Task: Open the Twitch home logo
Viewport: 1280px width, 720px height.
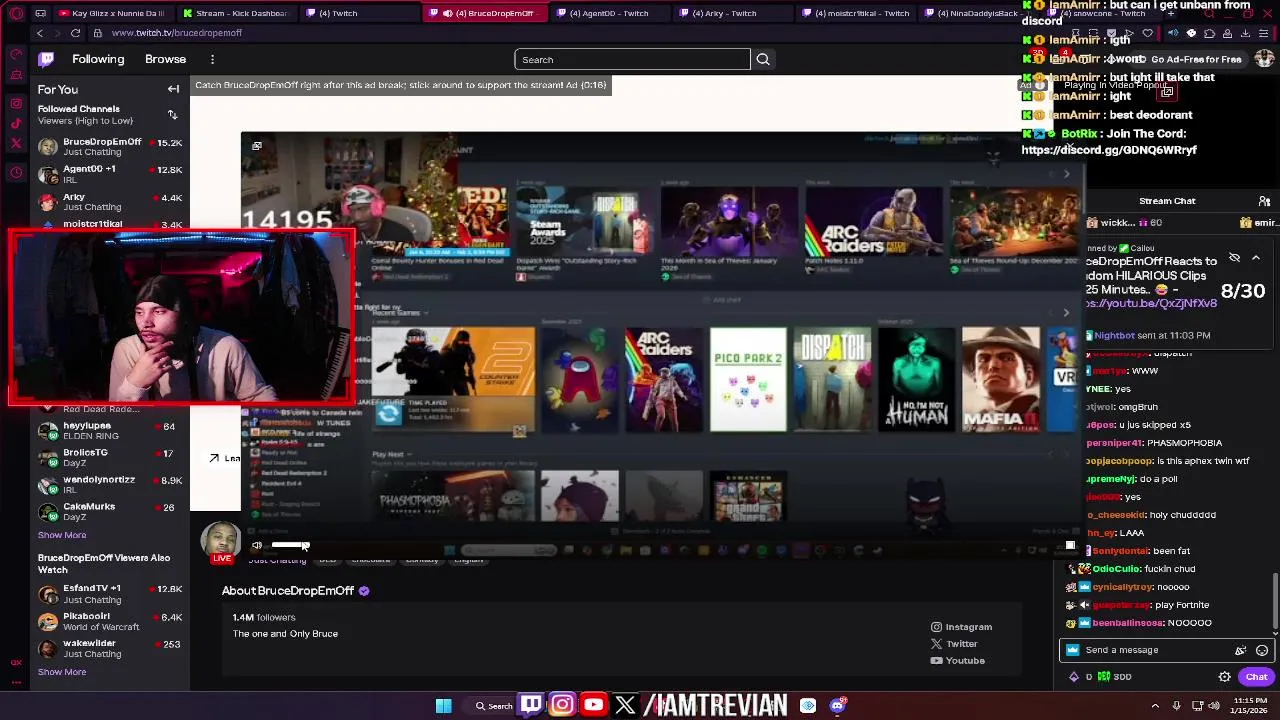Action: 46,59
